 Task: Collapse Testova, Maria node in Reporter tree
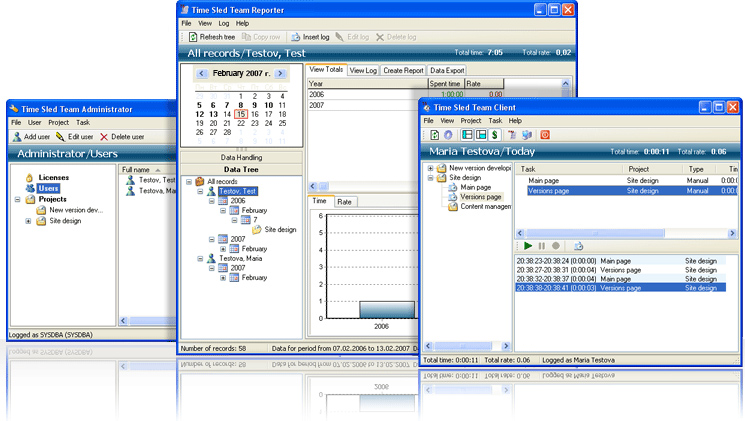200,258
